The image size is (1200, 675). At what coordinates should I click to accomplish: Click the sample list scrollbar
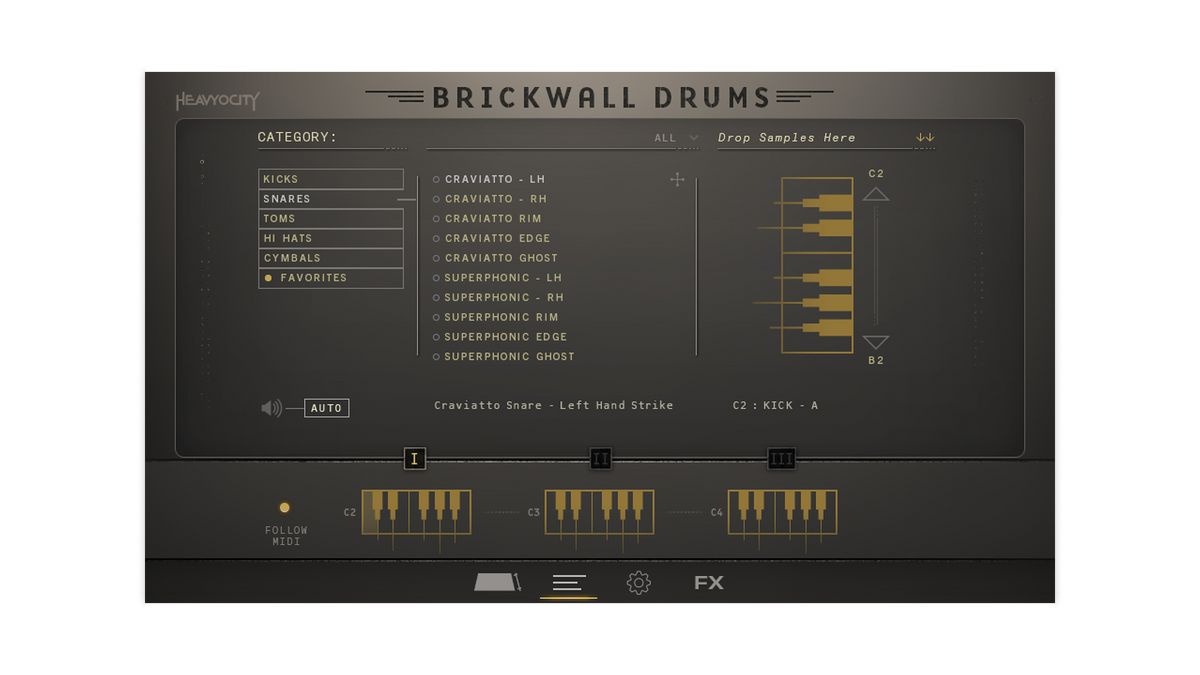696,266
